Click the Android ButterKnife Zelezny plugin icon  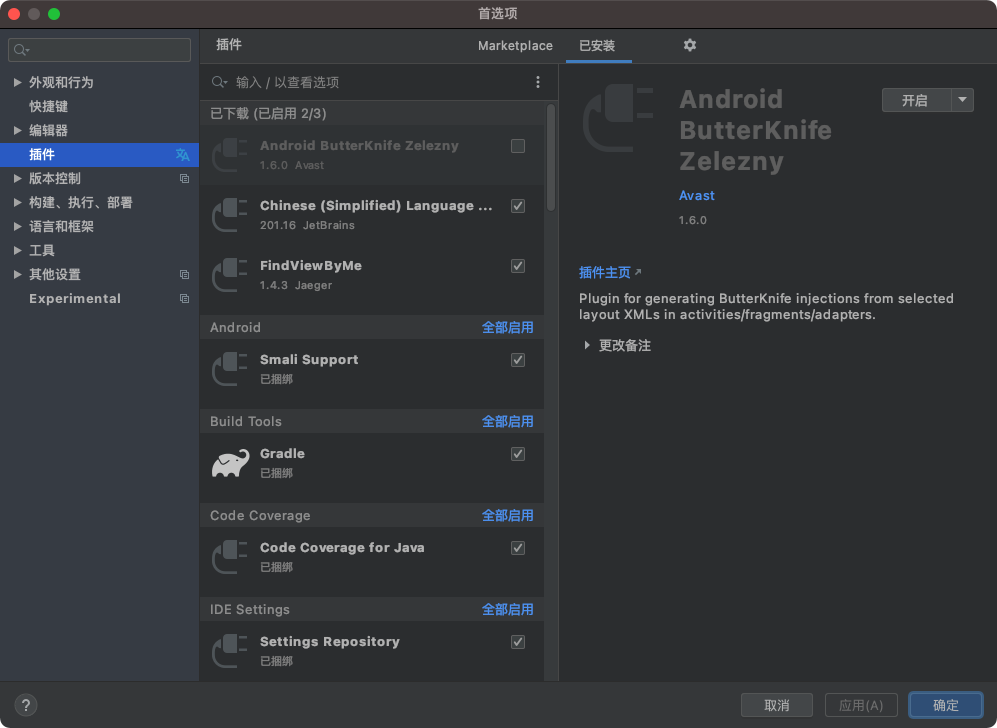[x=230, y=154]
